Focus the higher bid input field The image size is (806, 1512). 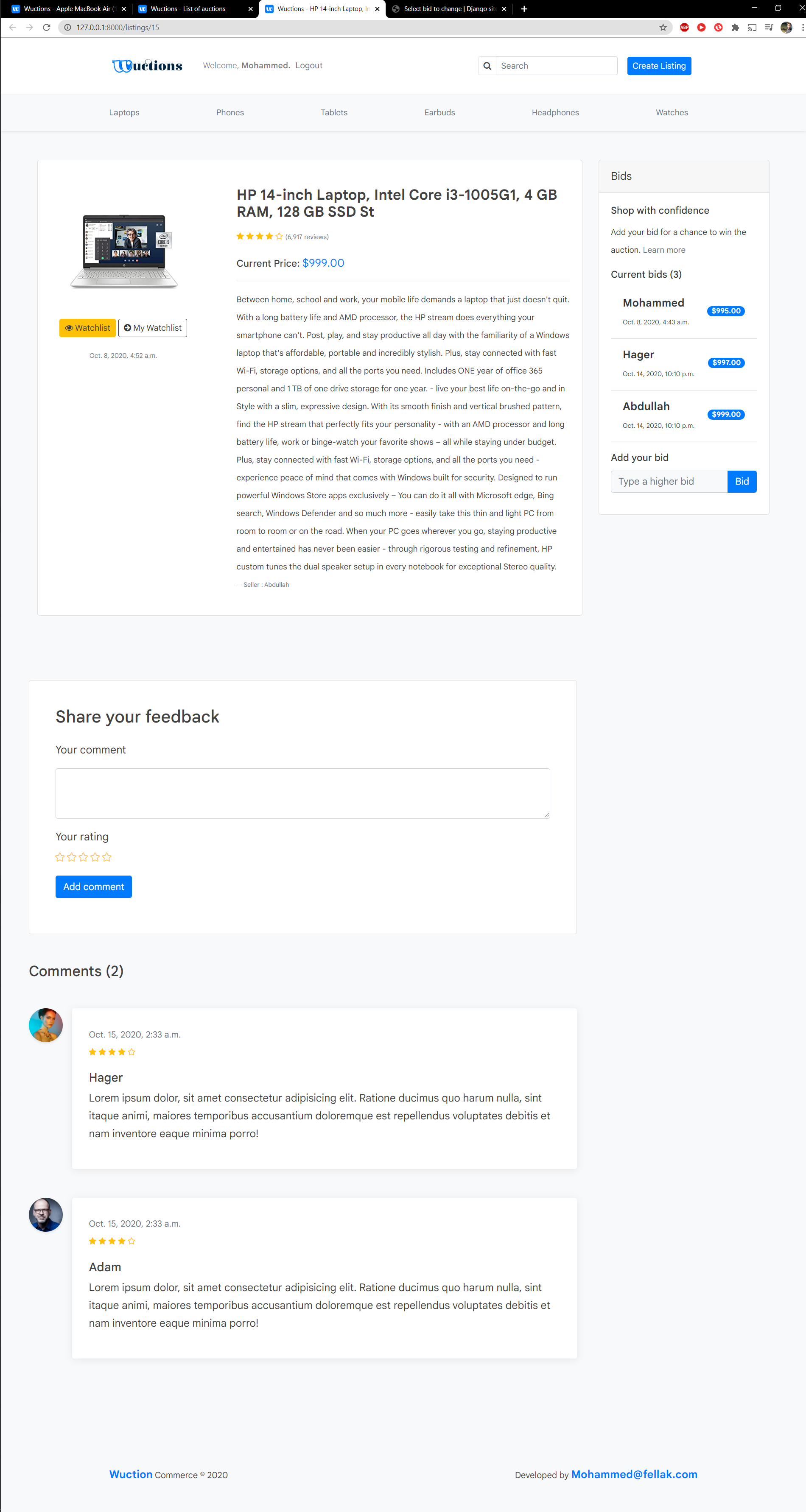tap(669, 481)
